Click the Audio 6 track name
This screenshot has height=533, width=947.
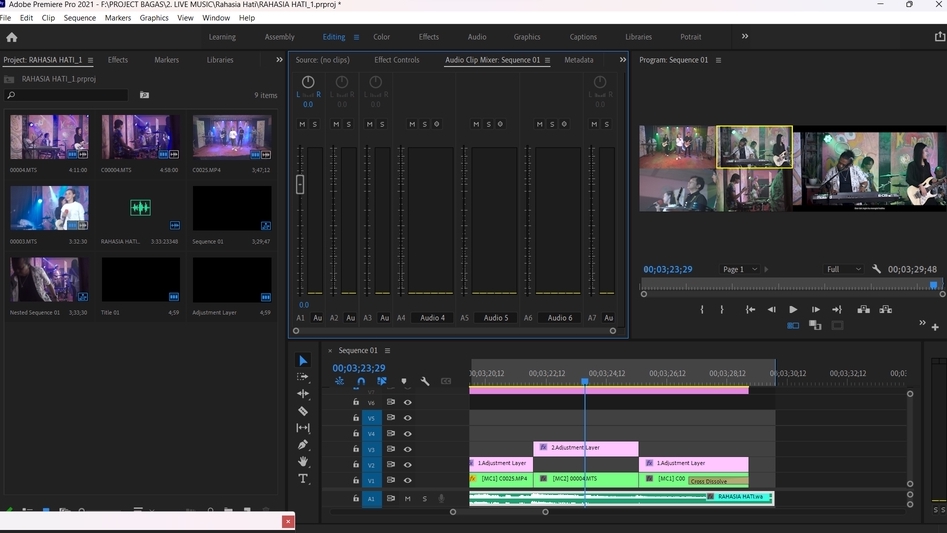pos(560,318)
